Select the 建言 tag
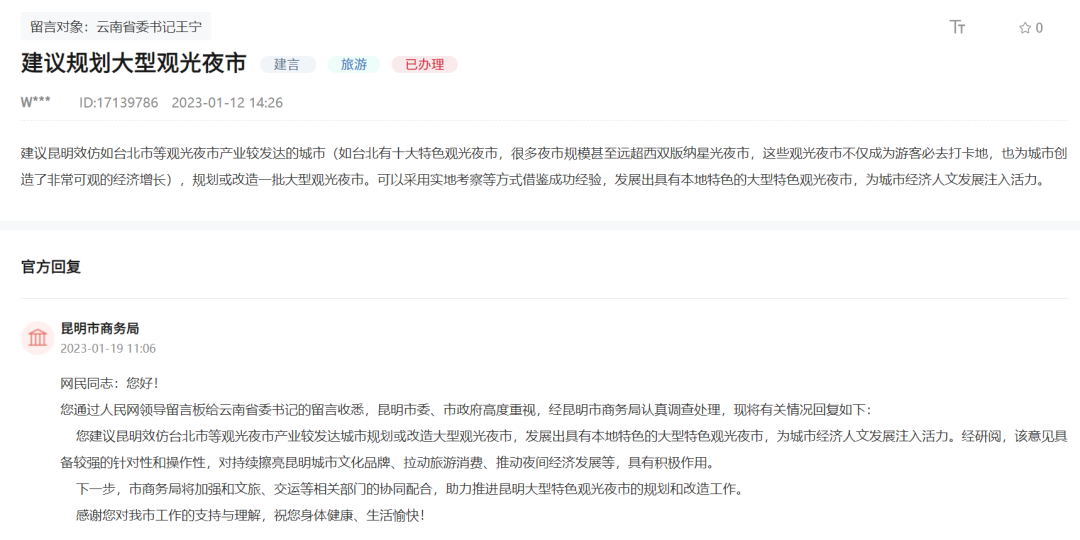 pyautogui.click(x=287, y=65)
